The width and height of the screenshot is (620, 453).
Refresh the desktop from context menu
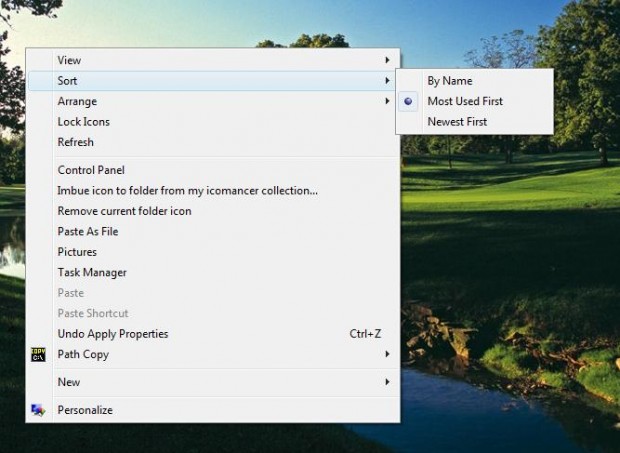click(75, 142)
